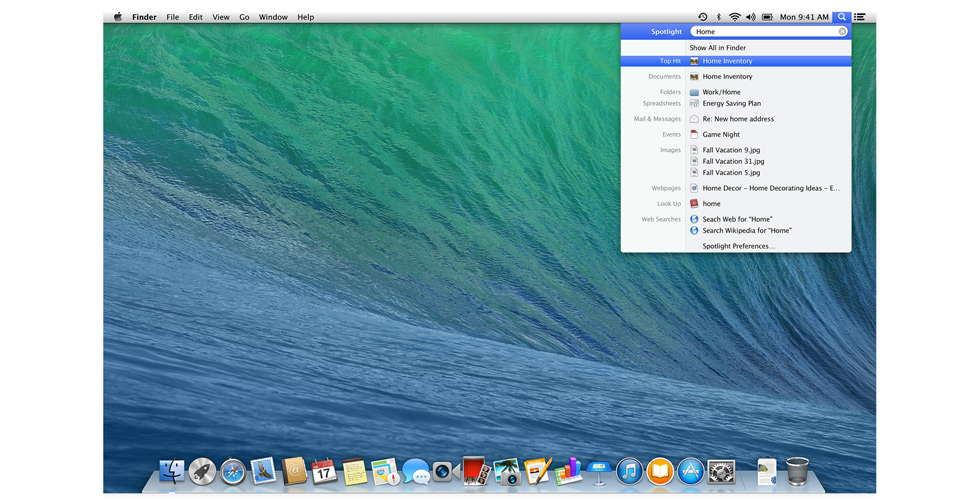
Task: Open iBooks from the Dock
Action: 659,472
